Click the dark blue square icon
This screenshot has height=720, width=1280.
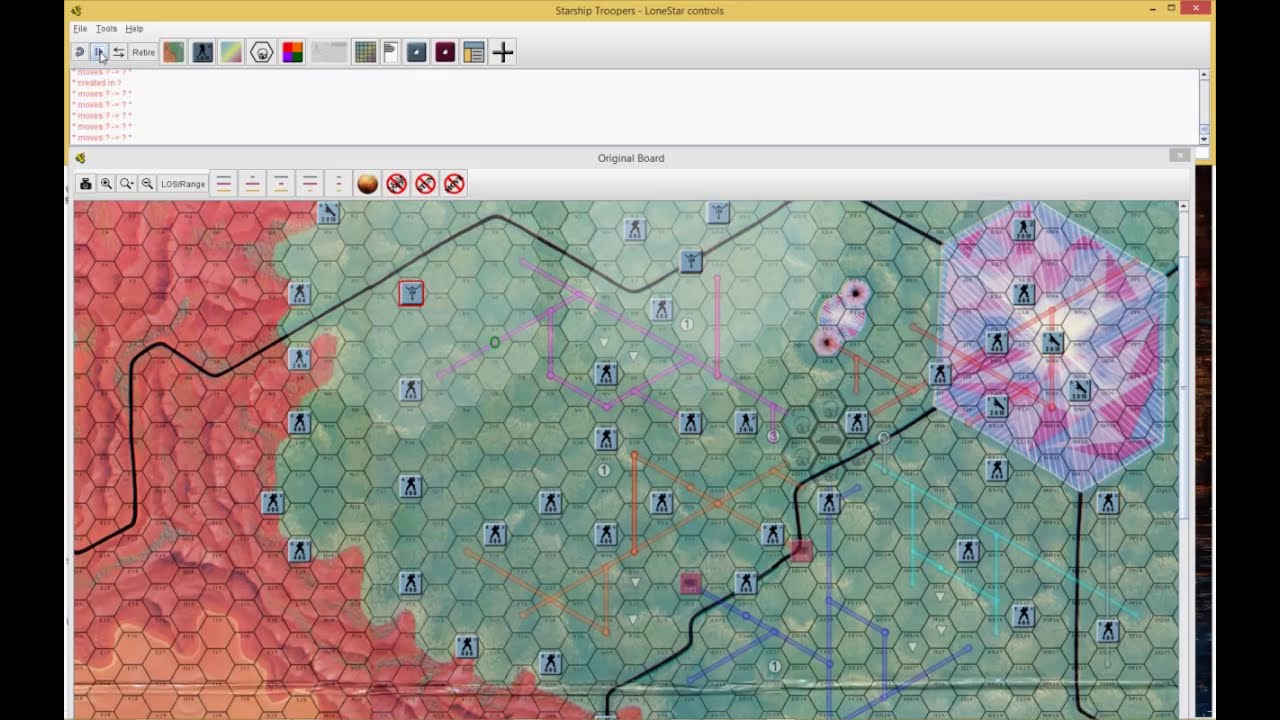418,52
